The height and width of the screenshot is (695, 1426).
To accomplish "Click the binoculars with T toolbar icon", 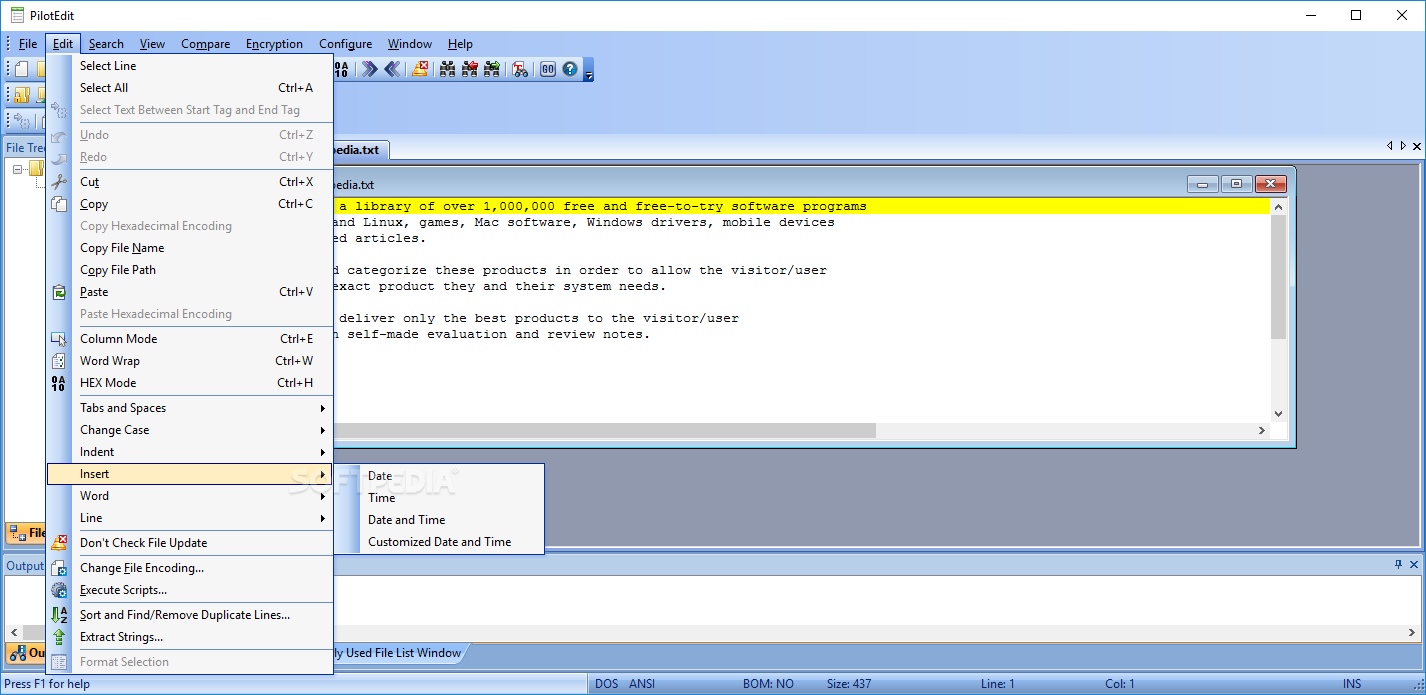I will pos(520,69).
